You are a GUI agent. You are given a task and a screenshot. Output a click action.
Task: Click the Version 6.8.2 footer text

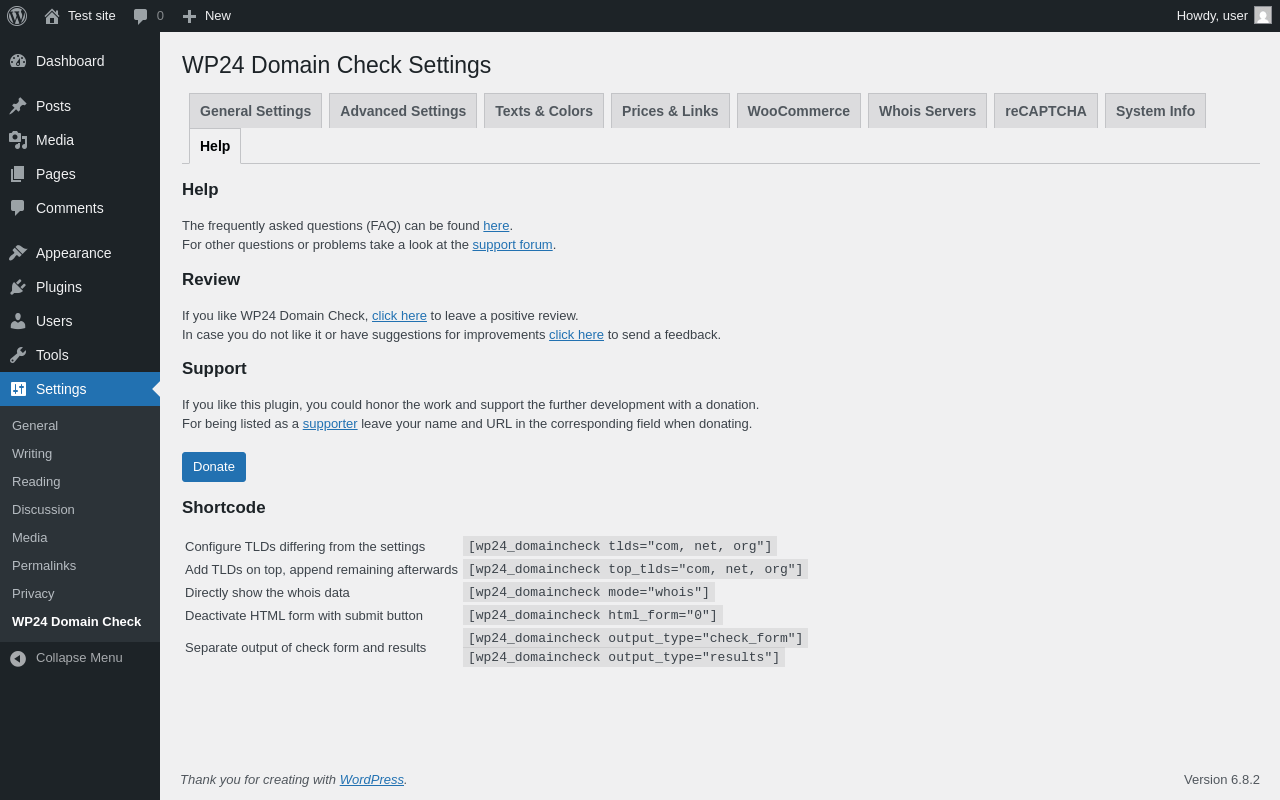(x=1222, y=780)
